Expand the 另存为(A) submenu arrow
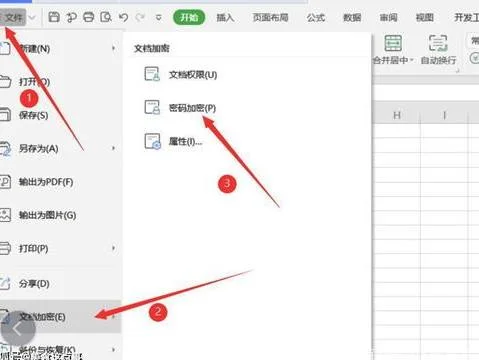Image resolution: width=479 pixels, height=360 pixels. click(x=114, y=148)
